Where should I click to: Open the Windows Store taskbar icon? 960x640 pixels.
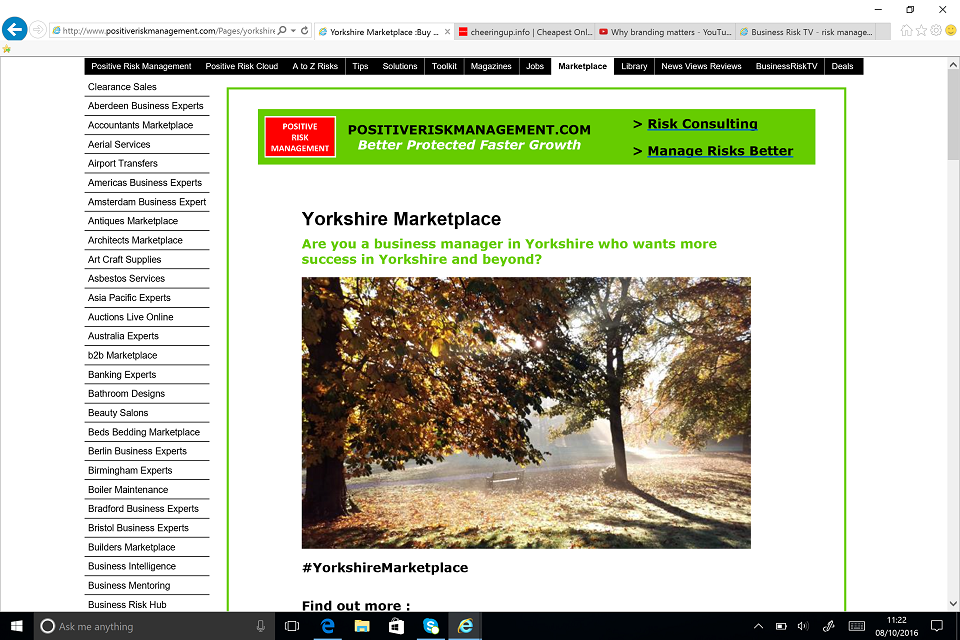tap(396, 626)
